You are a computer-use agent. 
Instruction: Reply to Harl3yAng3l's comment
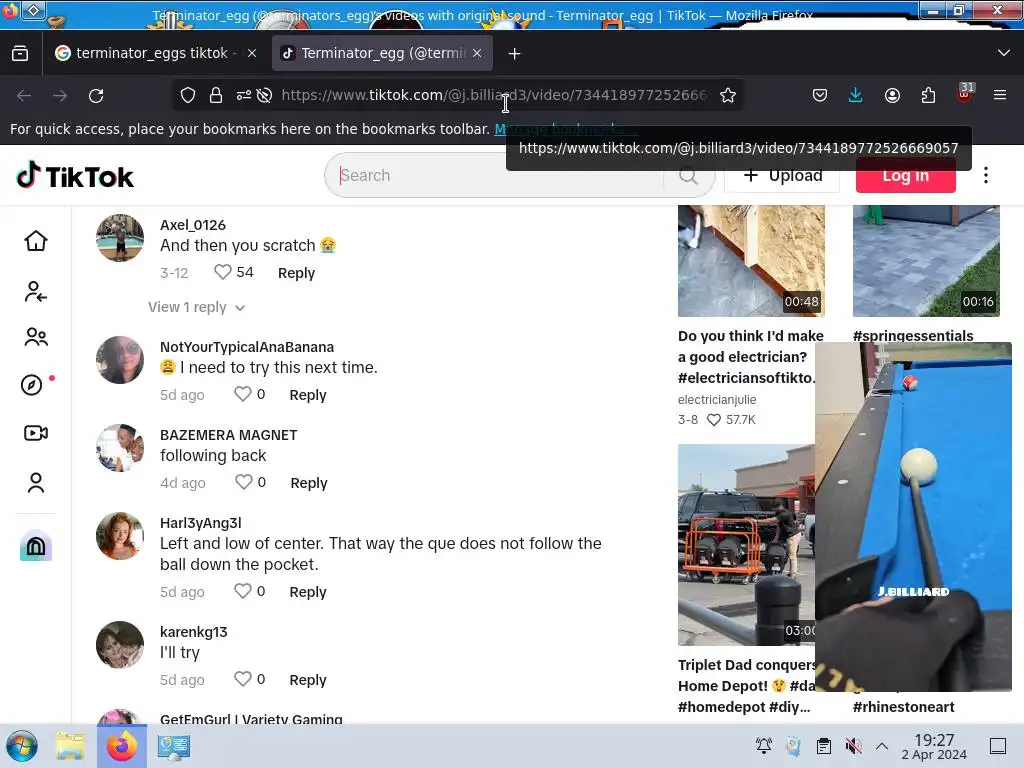(308, 592)
